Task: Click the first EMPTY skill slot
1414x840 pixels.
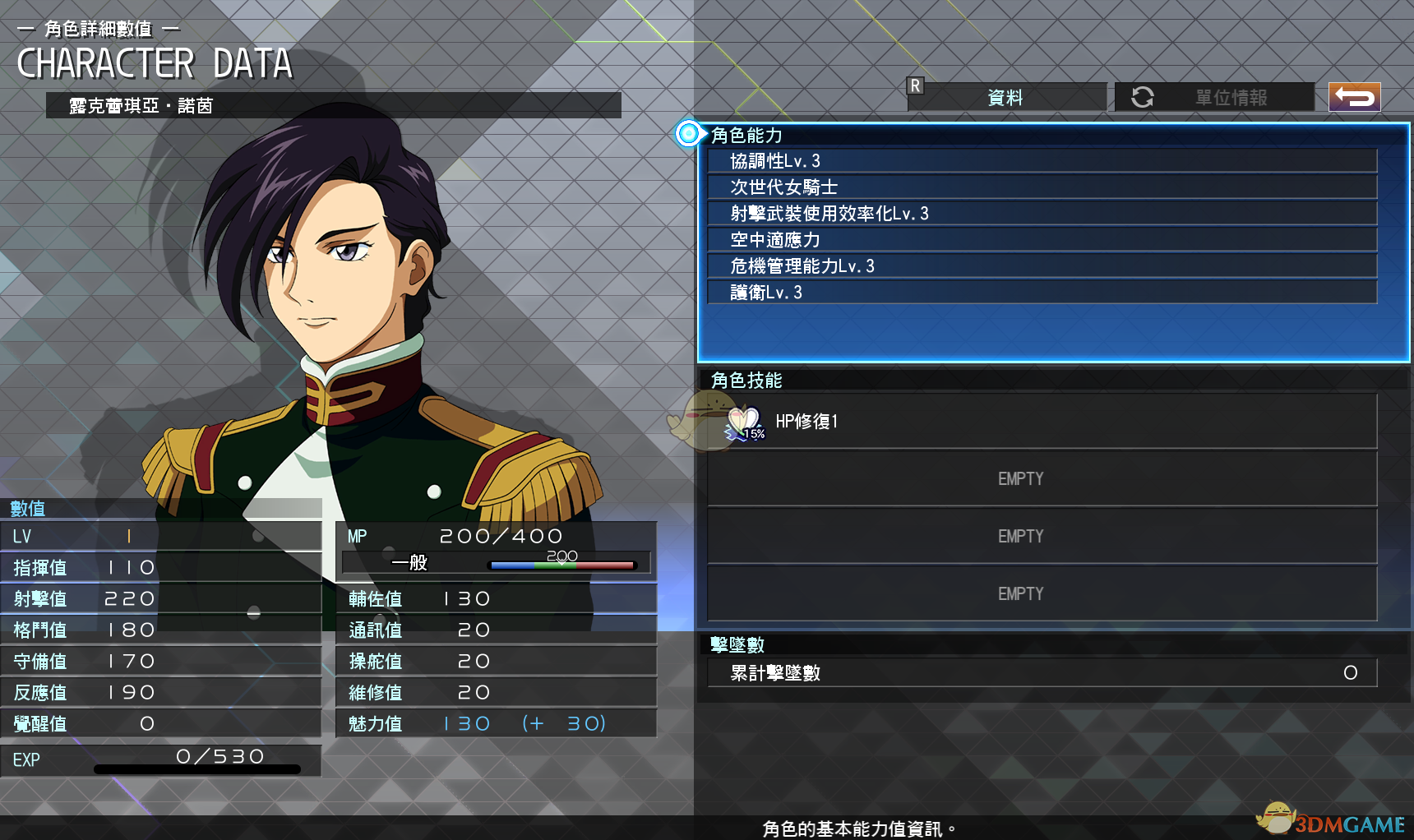Action: pyautogui.click(x=1042, y=478)
